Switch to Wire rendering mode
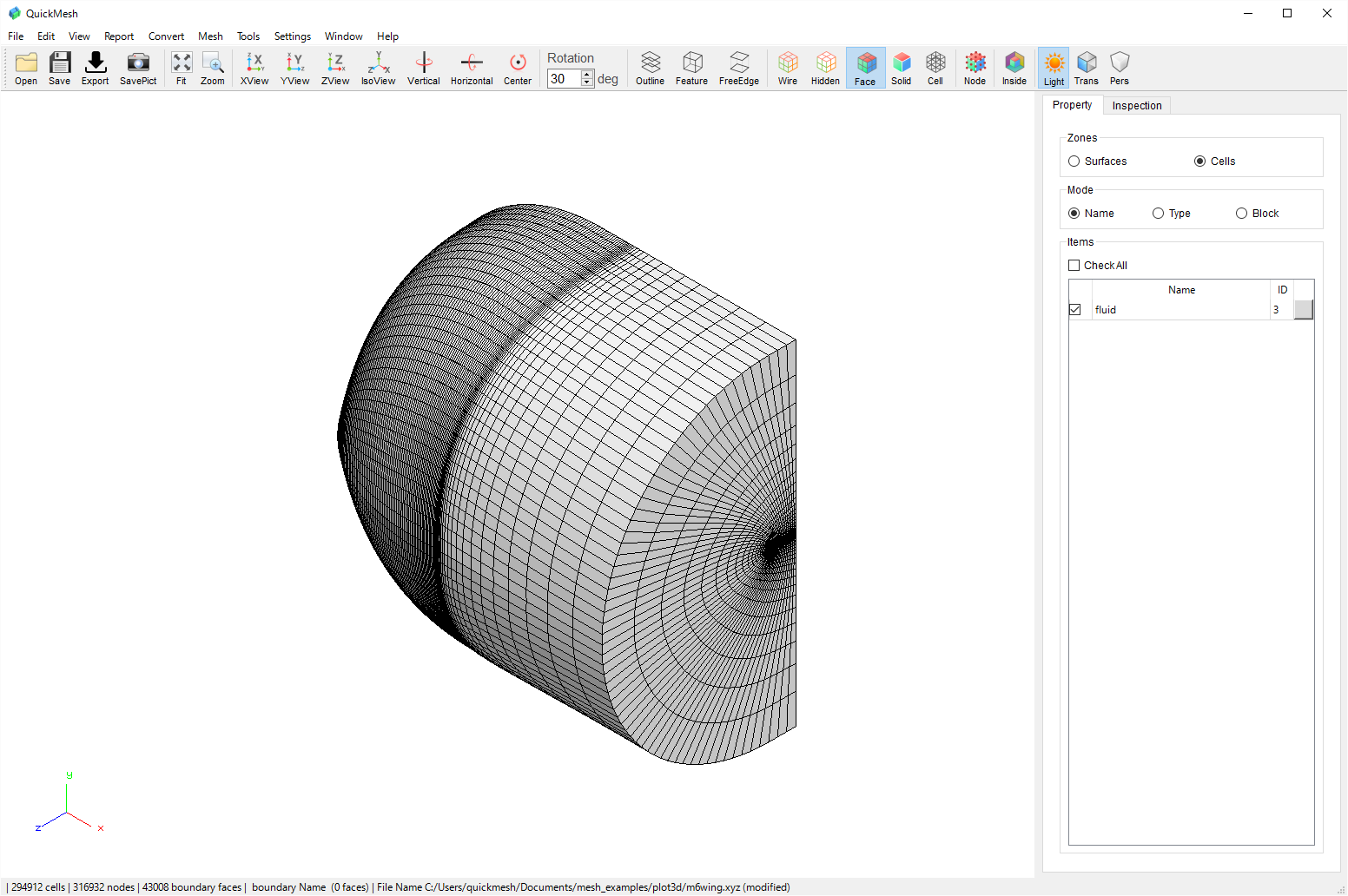The width and height of the screenshot is (1348, 896). (x=788, y=68)
